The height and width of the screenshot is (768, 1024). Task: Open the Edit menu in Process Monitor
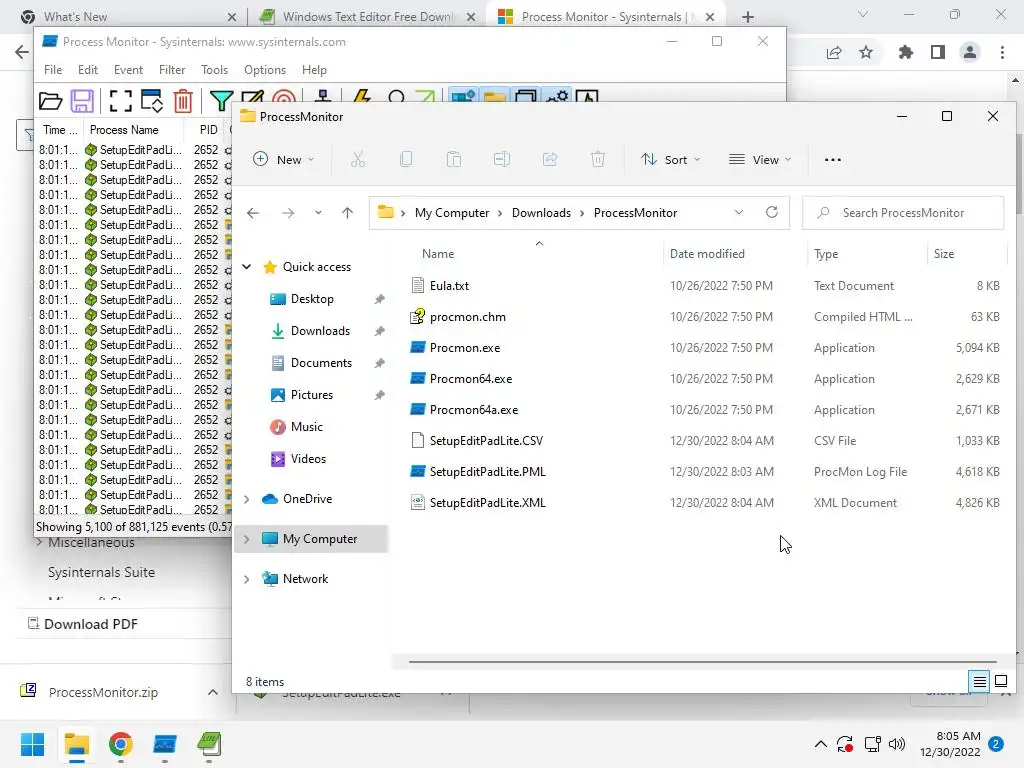[88, 70]
